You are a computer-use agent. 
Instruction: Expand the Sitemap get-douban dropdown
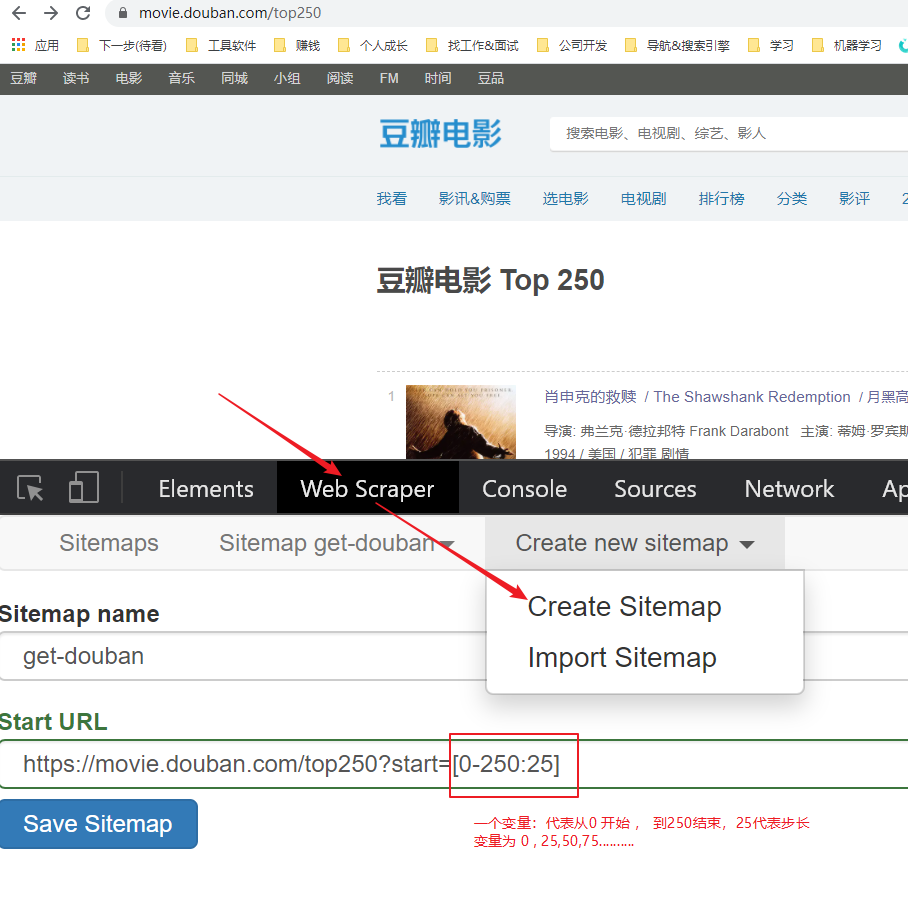click(x=336, y=543)
